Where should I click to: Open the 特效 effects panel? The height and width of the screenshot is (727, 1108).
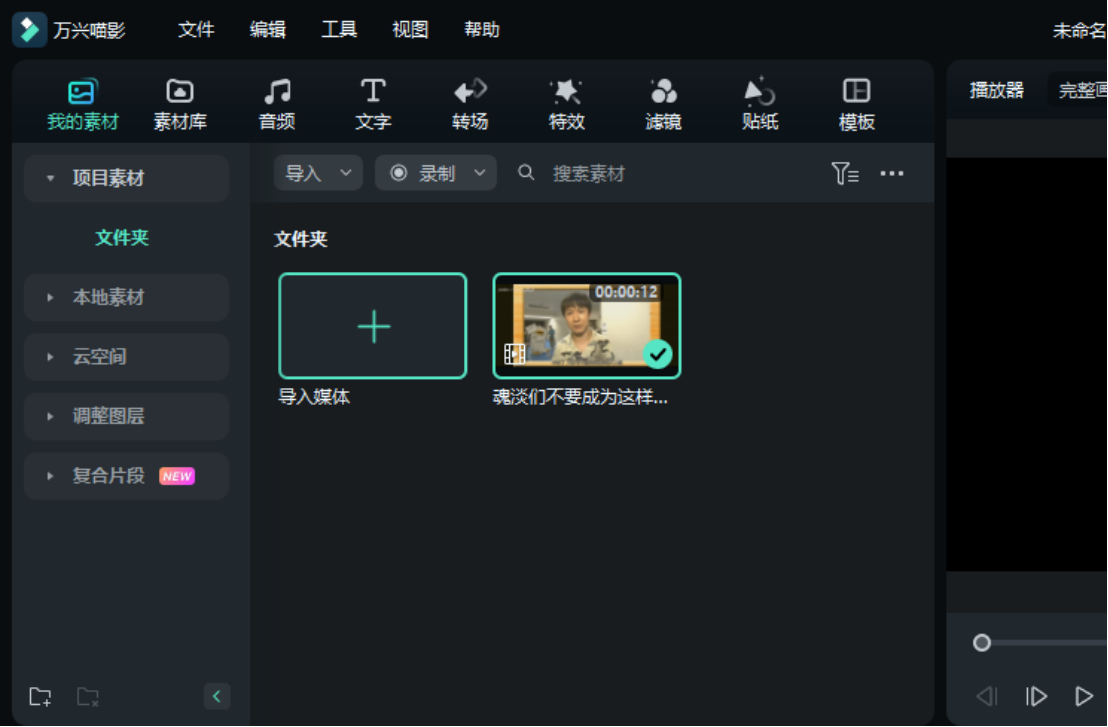tap(566, 103)
